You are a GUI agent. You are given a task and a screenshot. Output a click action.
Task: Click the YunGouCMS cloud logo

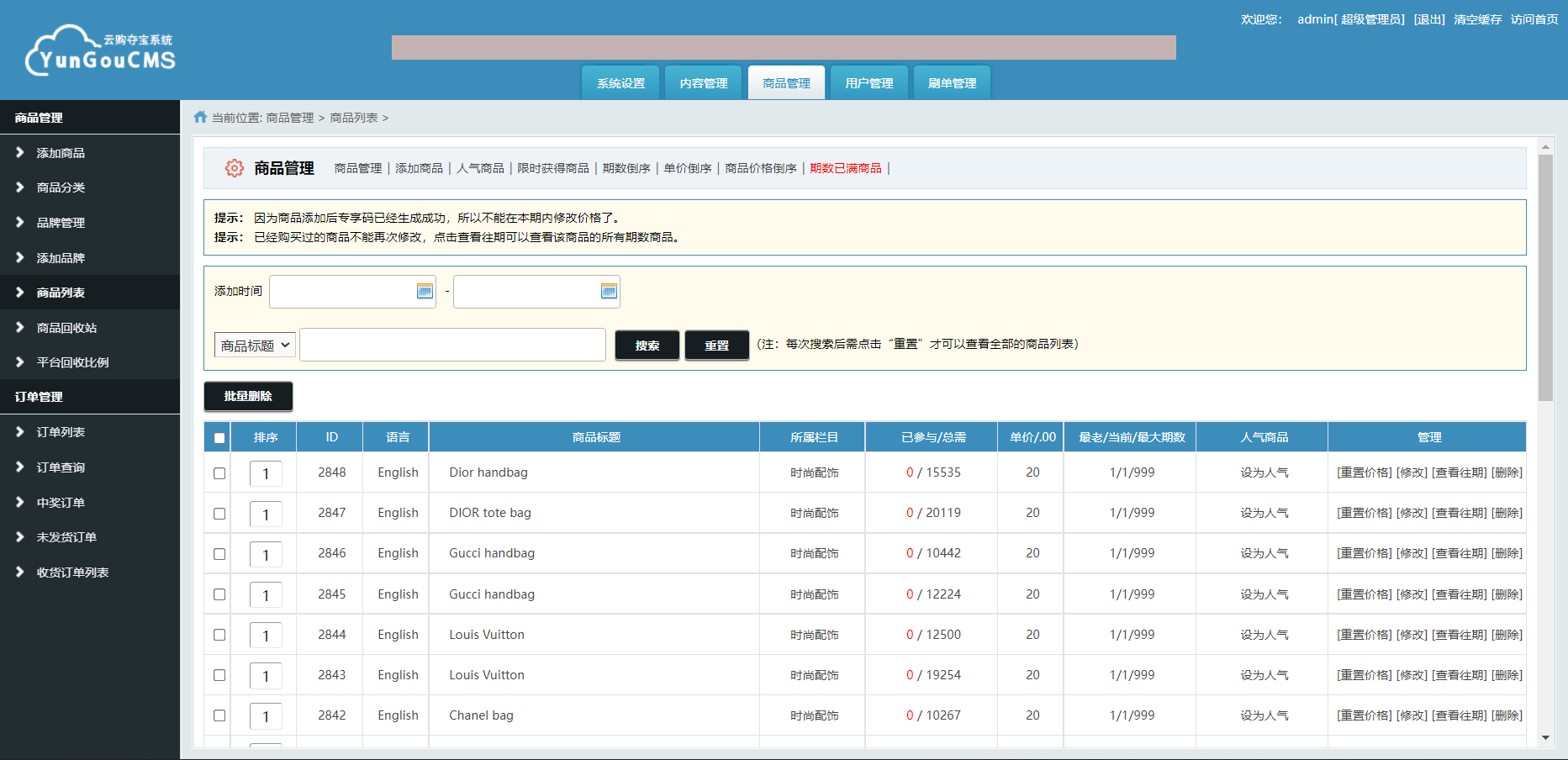[100, 50]
